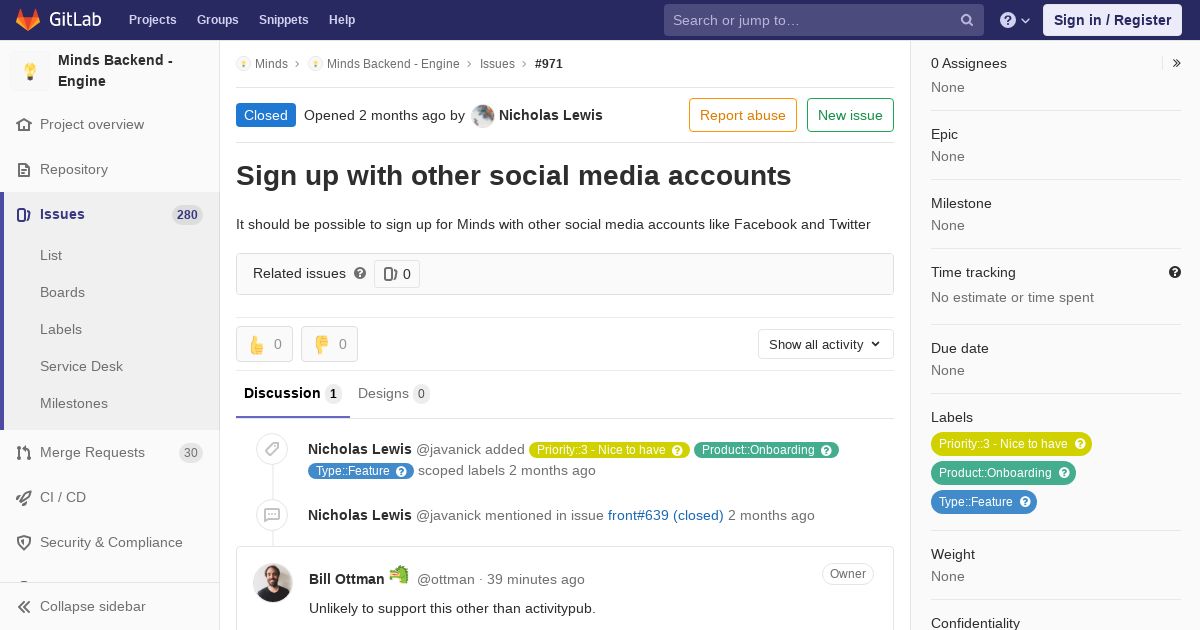Click the label activity tag icon
The height and width of the screenshot is (630, 1200).
272,449
